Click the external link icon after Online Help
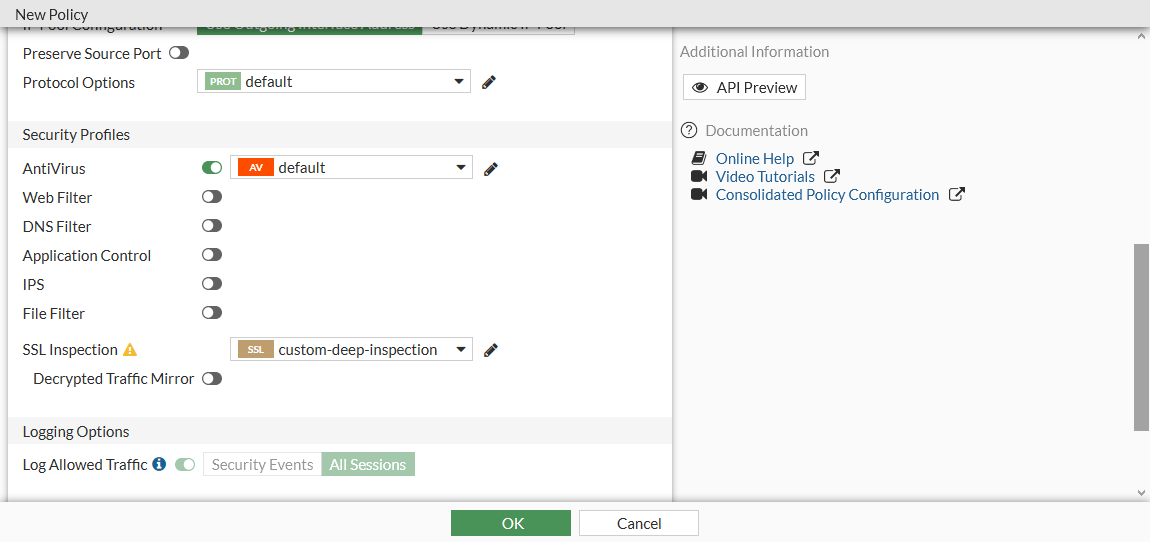Viewport: 1150px width, 542px height. point(811,158)
